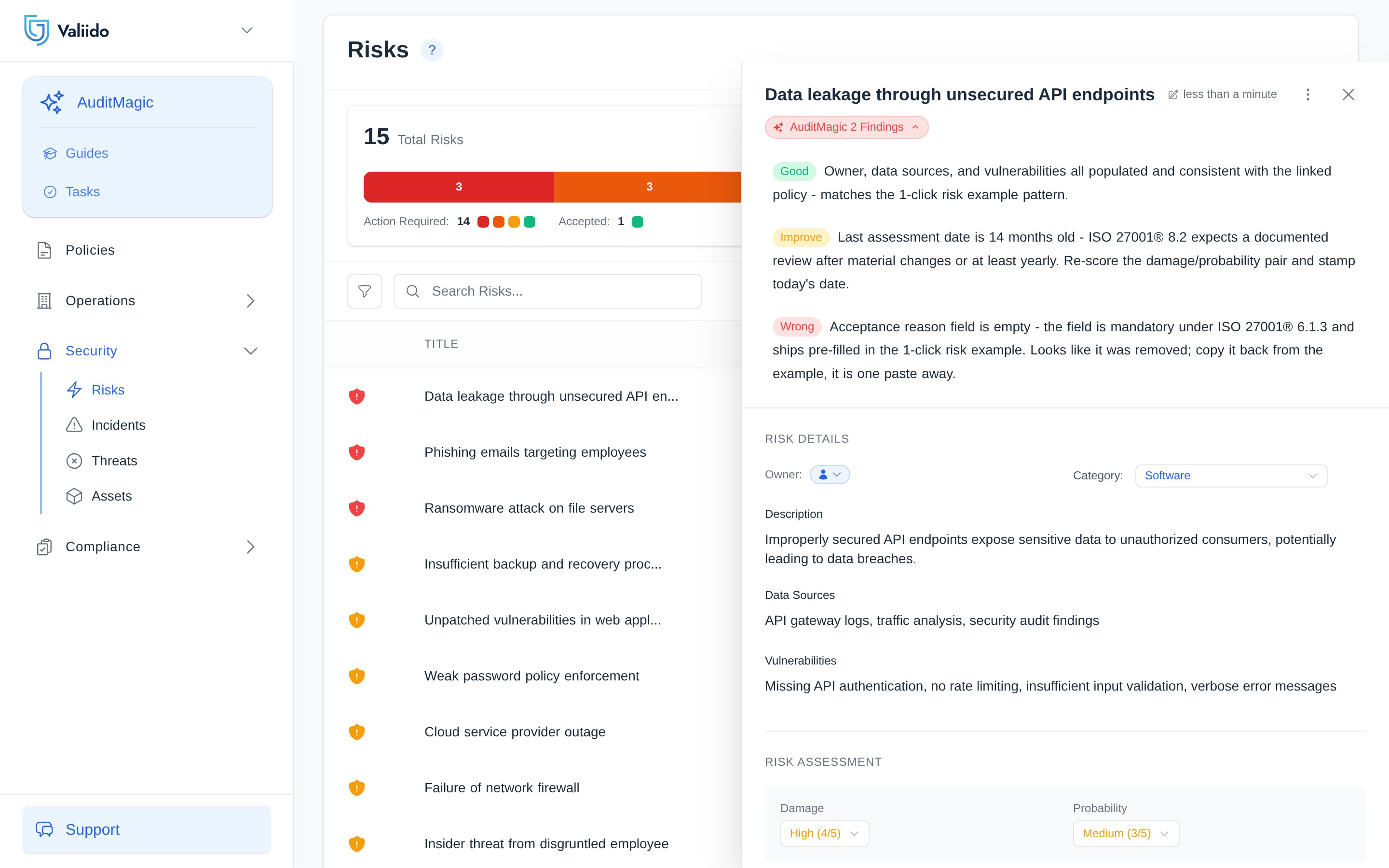Viewport: 1389px width, 868px height.
Task: Open the Damage High (4/5) dropdown
Action: tap(824, 834)
